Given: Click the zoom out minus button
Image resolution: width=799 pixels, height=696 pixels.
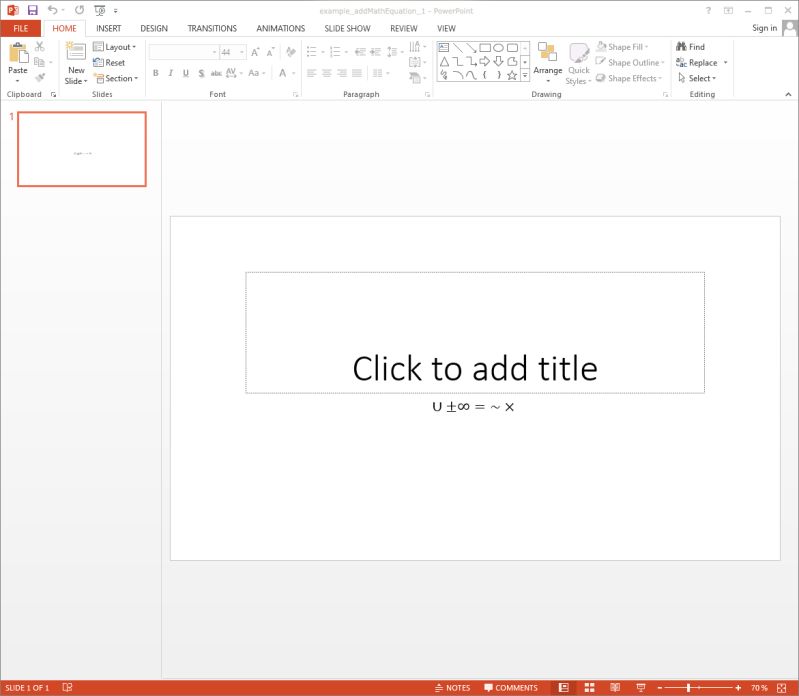Looking at the screenshot, I should [x=659, y=687].
